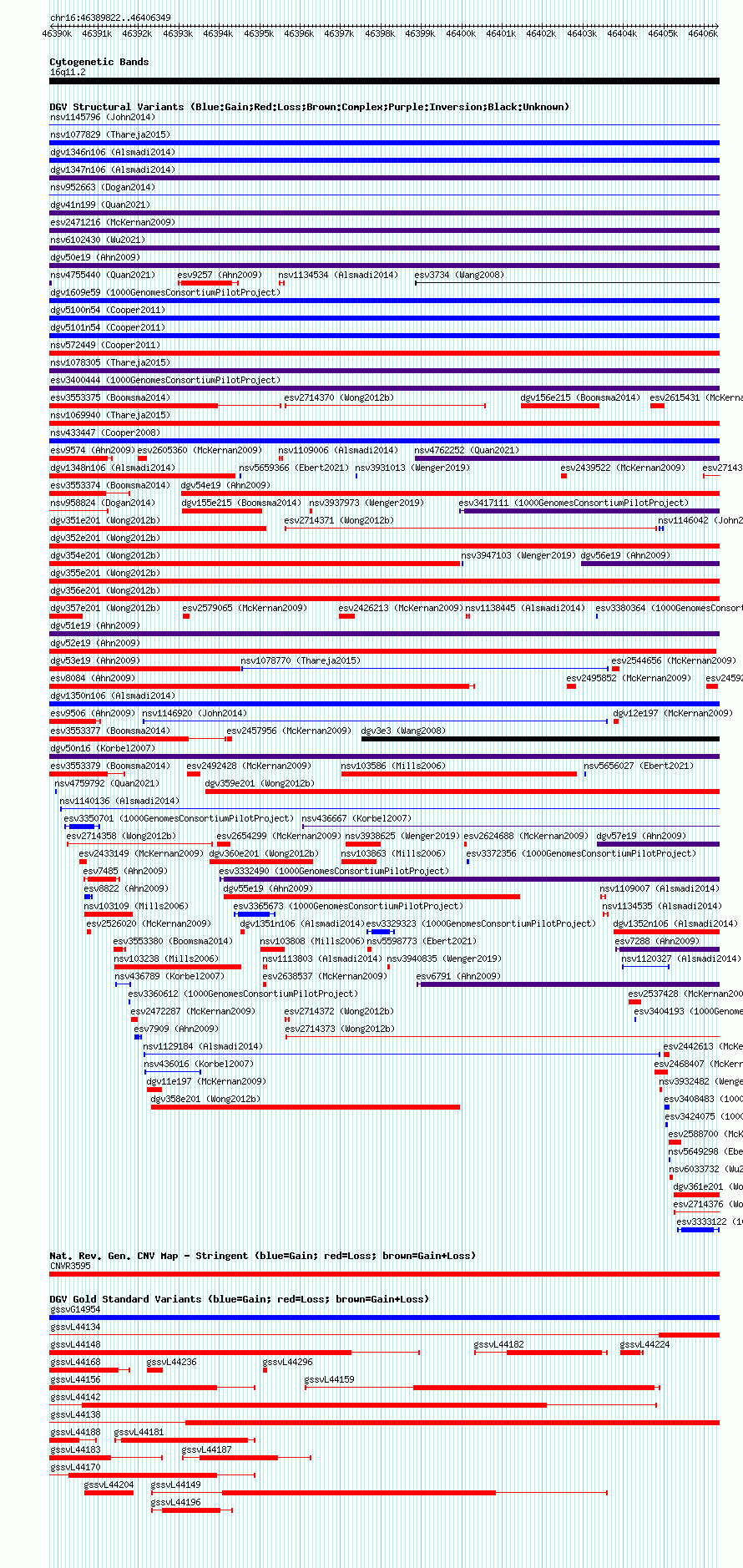Click the 46400k tick label on ruler
Image resolution: width=743 pixels, height=1568 pixels.
click(x=460, y=33)
